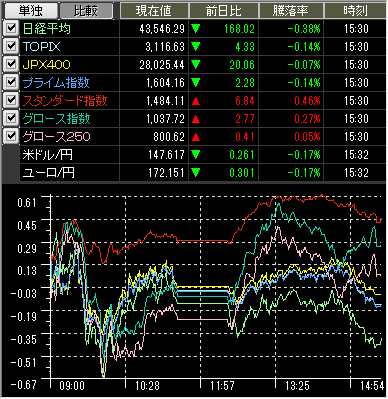This screenshot has height=399, width=388.
Task: Select the プライム指数 row label
Action: (56, 83)
